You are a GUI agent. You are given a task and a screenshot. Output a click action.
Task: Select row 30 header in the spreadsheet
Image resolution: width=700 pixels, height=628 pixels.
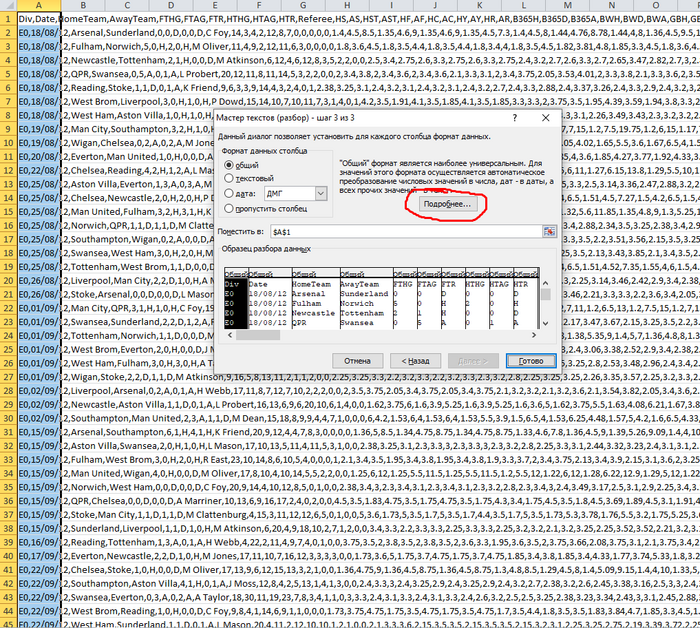pyautogui.click(x=8, y=418)
